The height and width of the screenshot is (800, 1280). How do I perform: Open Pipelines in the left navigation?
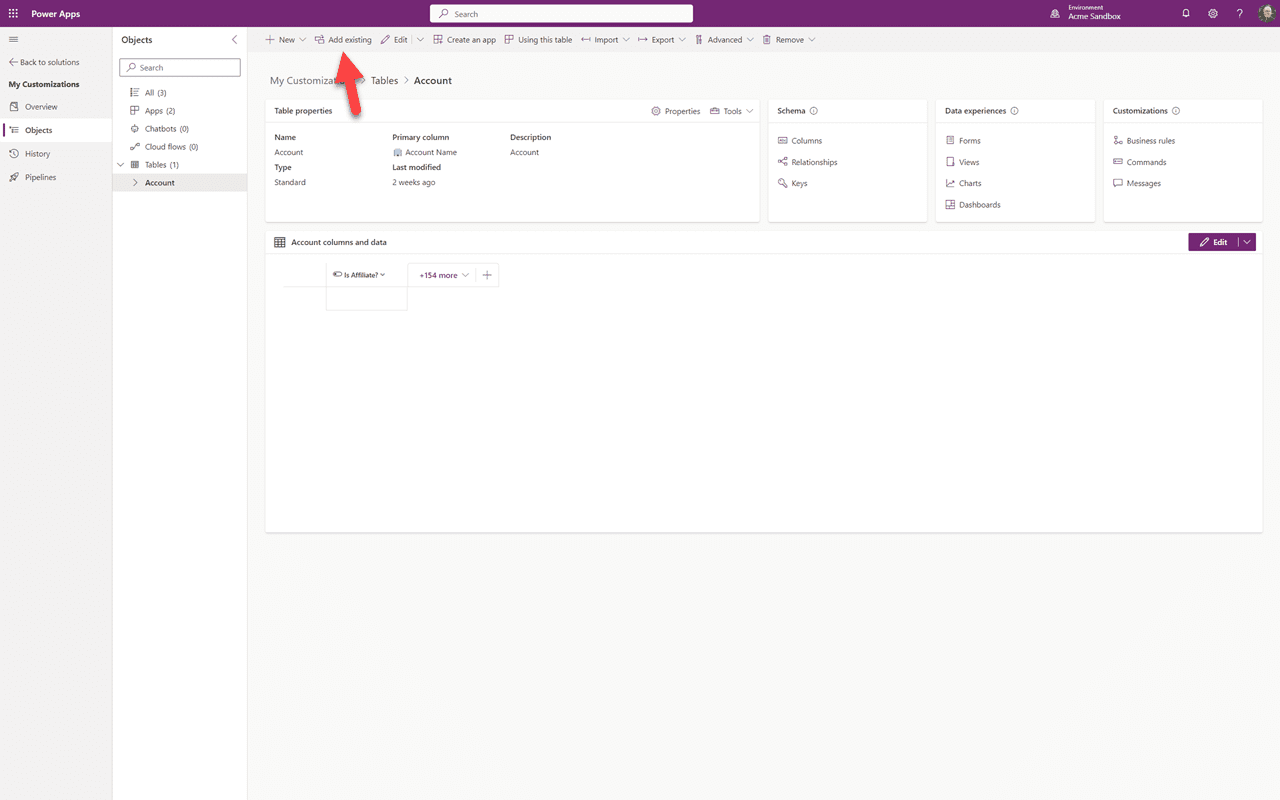tap(40, 177)
